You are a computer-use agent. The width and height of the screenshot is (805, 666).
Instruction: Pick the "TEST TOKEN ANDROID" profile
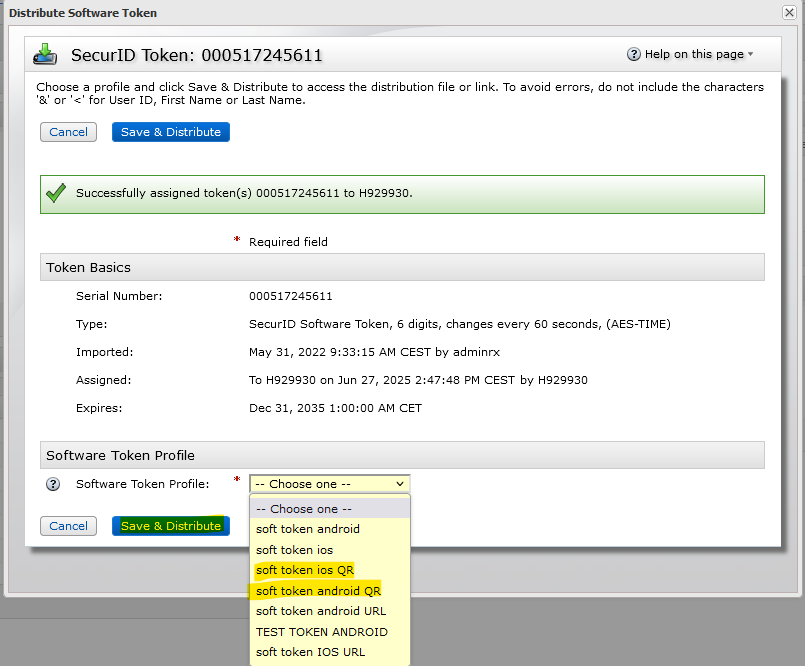point(322,632)
